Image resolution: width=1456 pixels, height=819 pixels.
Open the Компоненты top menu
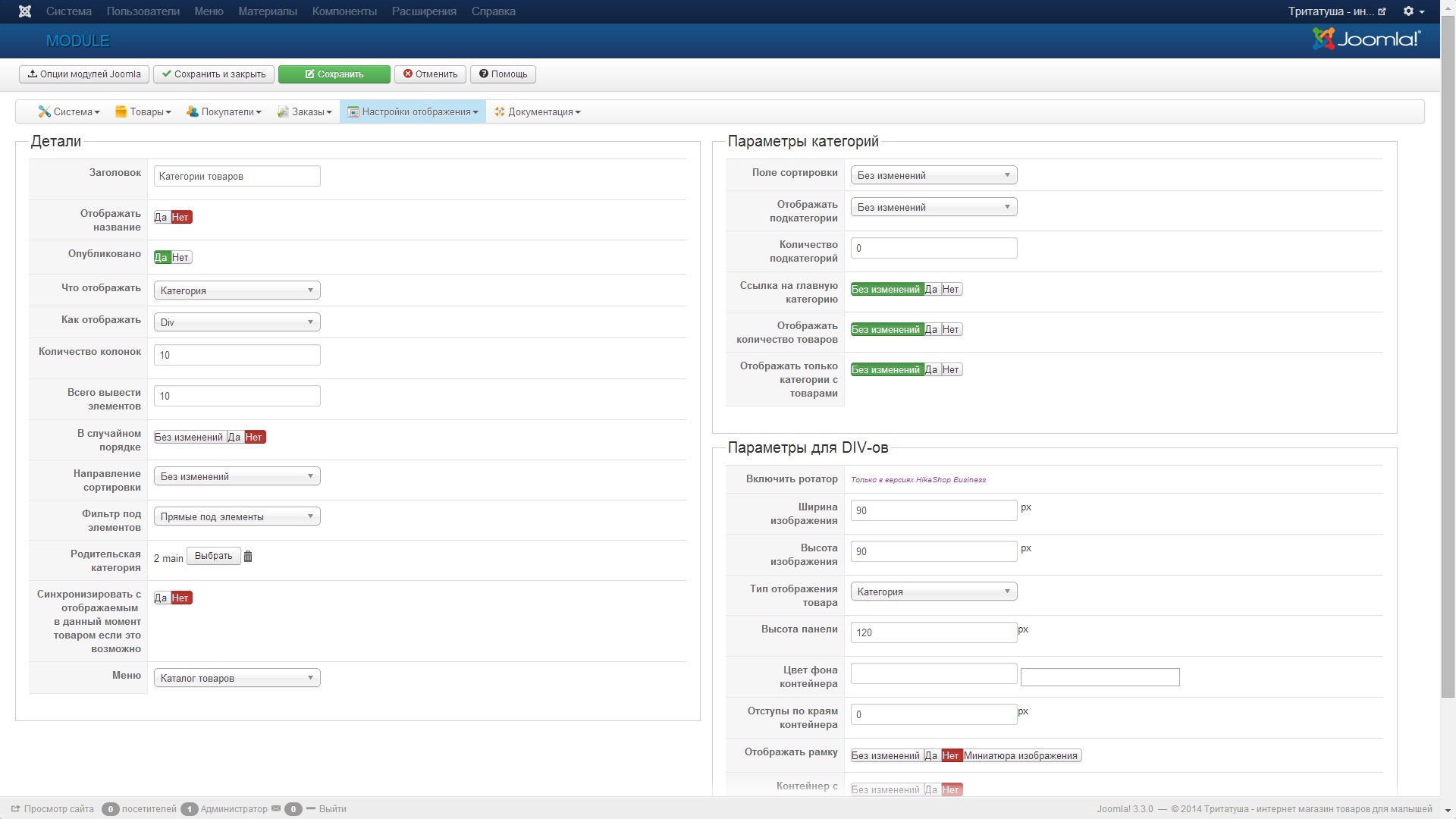click(344, 11)
